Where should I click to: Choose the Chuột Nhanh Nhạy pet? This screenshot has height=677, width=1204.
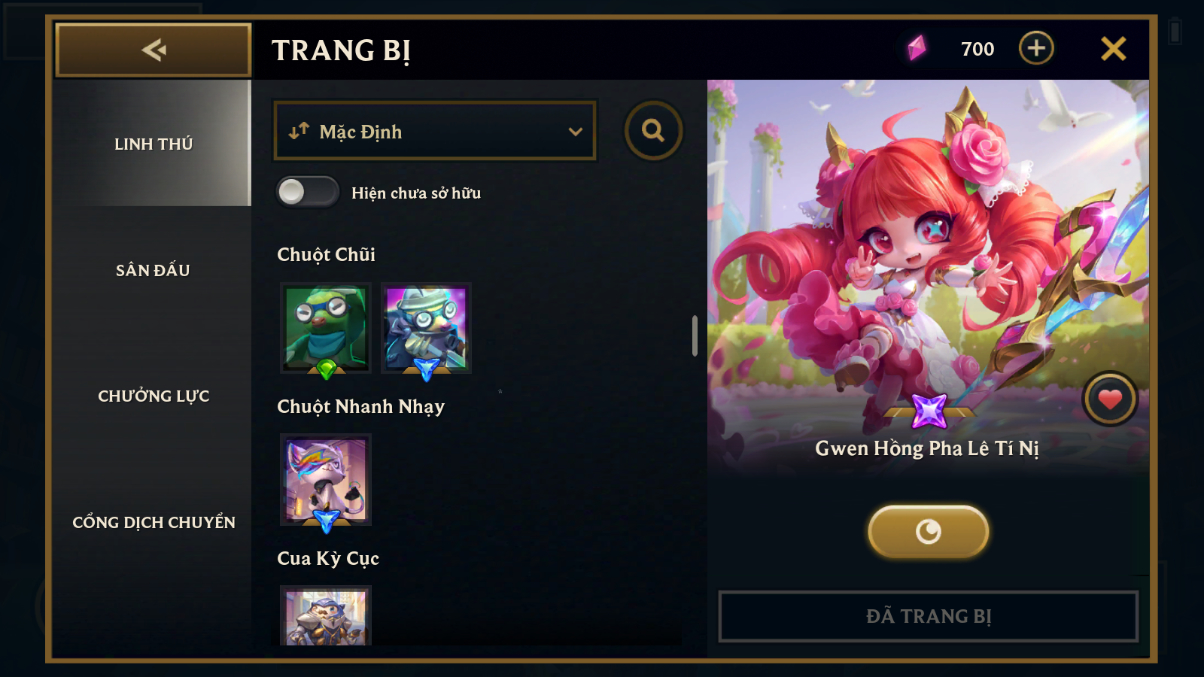pyautogui.click(x=326, y=480)
